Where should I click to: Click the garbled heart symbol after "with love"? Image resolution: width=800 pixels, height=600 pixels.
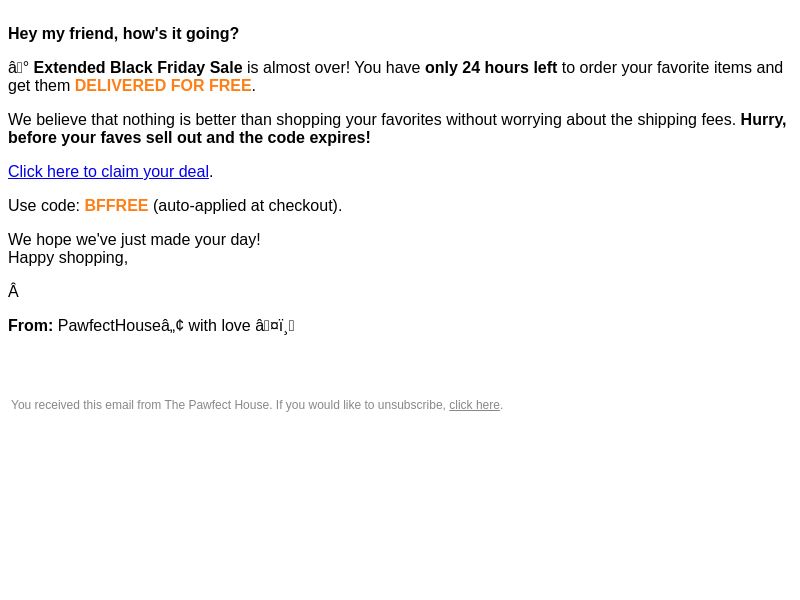click(x=274, y=326)
